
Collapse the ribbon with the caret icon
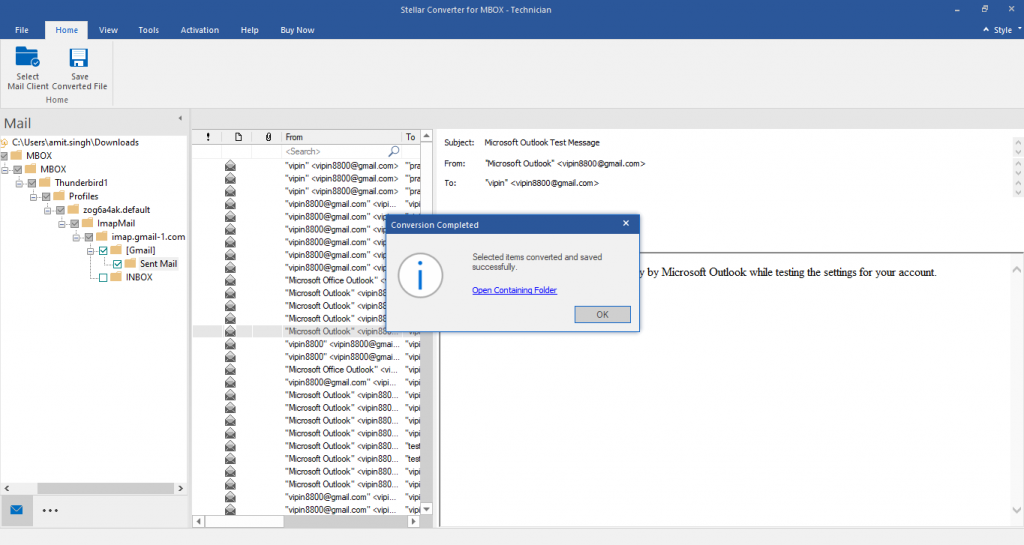[x=985, y=29]
